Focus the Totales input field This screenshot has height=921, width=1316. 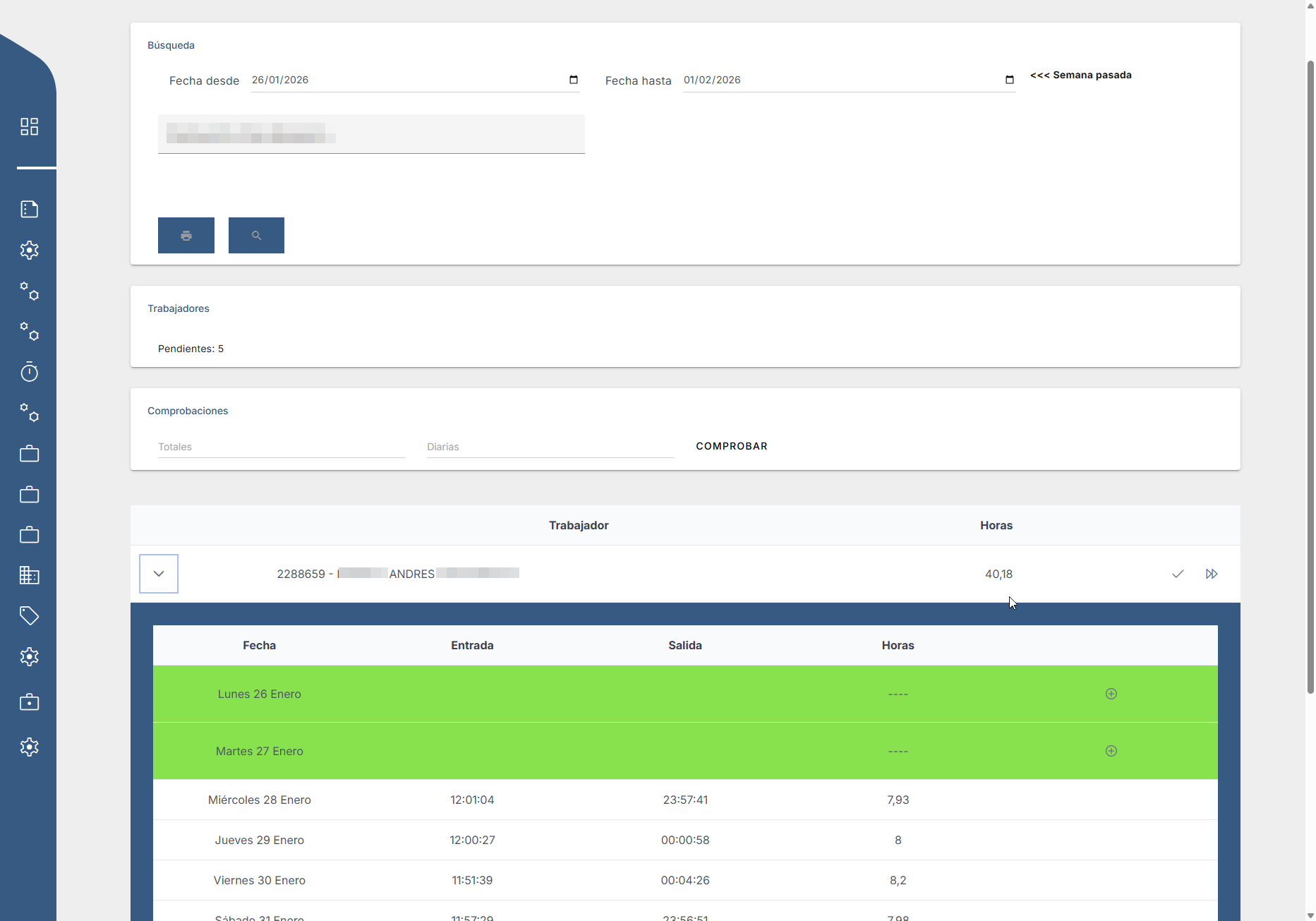(x=282, y=447)
